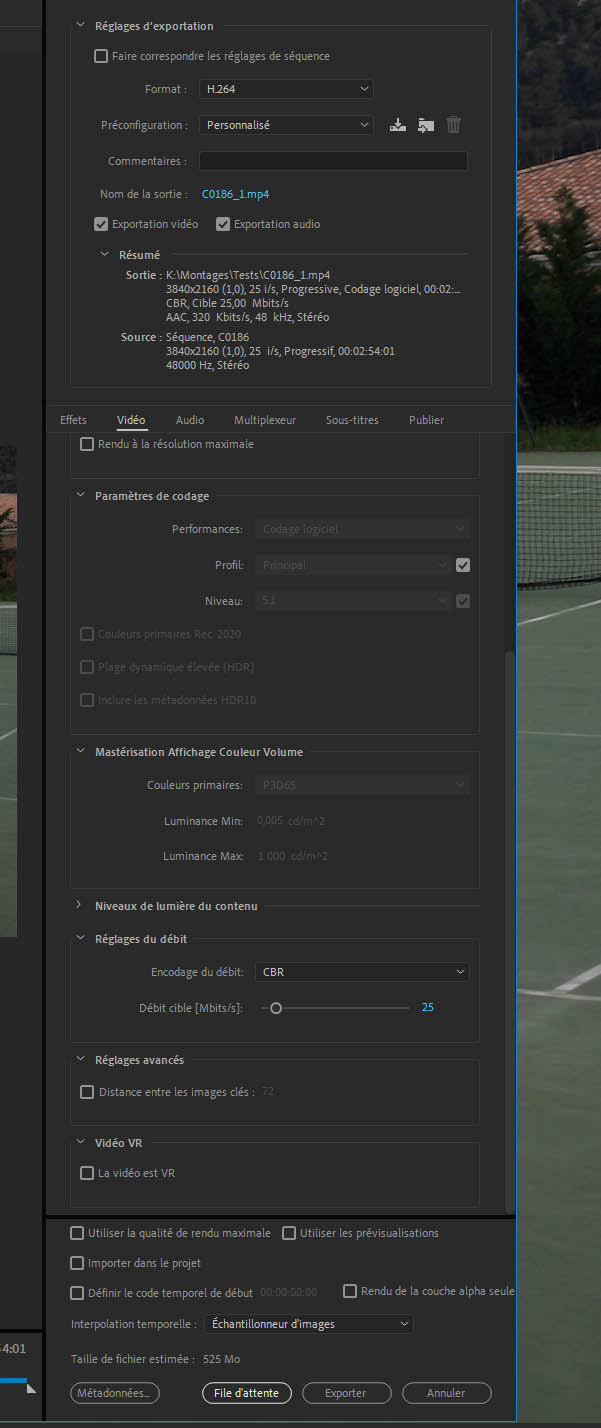The width and height of the screenshot is (601, 1428).
Task: Uncheck the Exportation vidéo checkbox
Action: 101,224
